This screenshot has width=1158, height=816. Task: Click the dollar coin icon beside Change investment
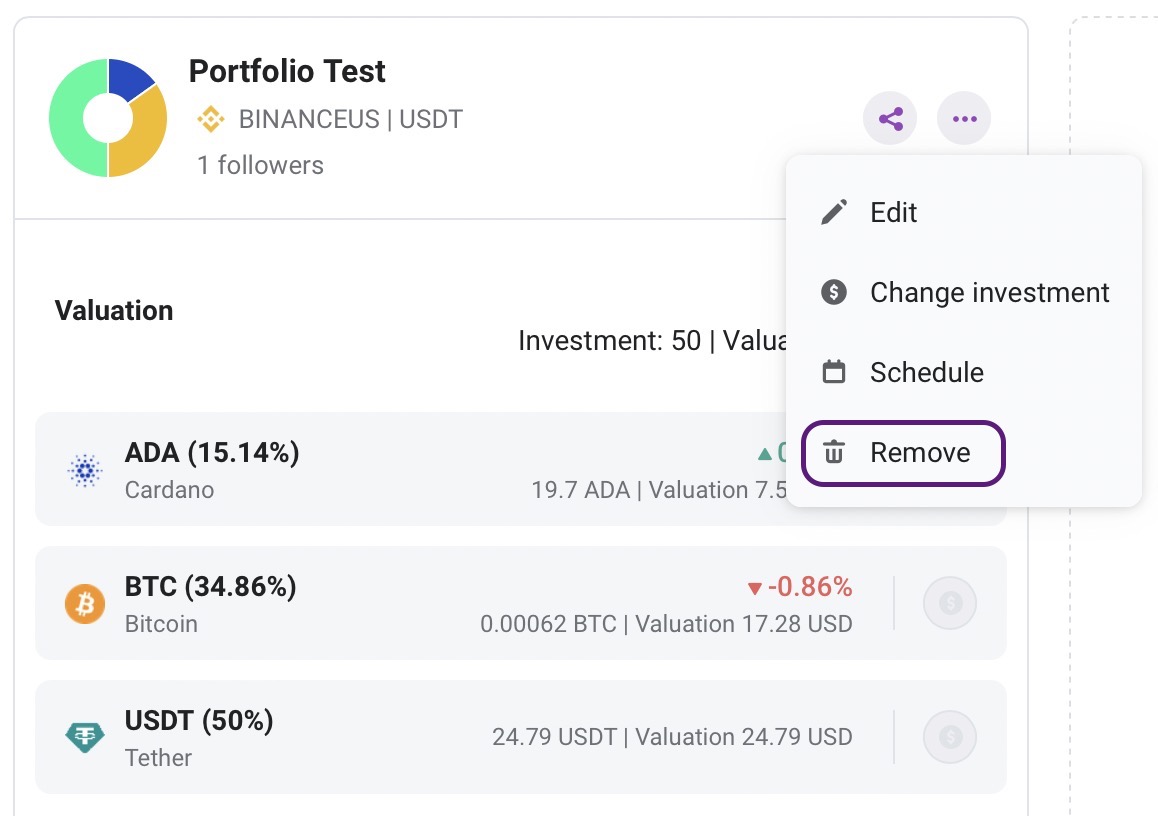tap(834, 292)
